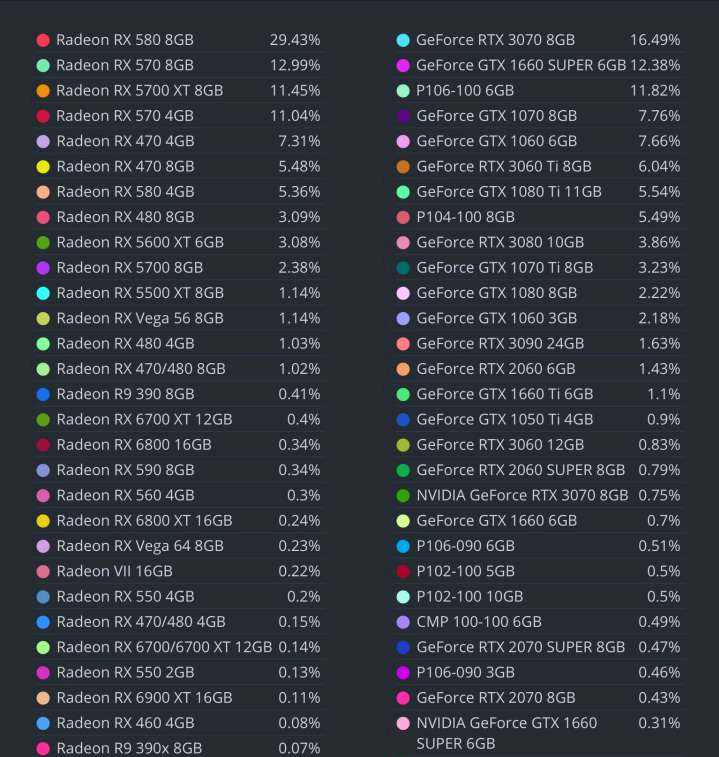
Task: Click the cyan dot next to GeForce RTX 3070 8GB
Action: [403, 40]
